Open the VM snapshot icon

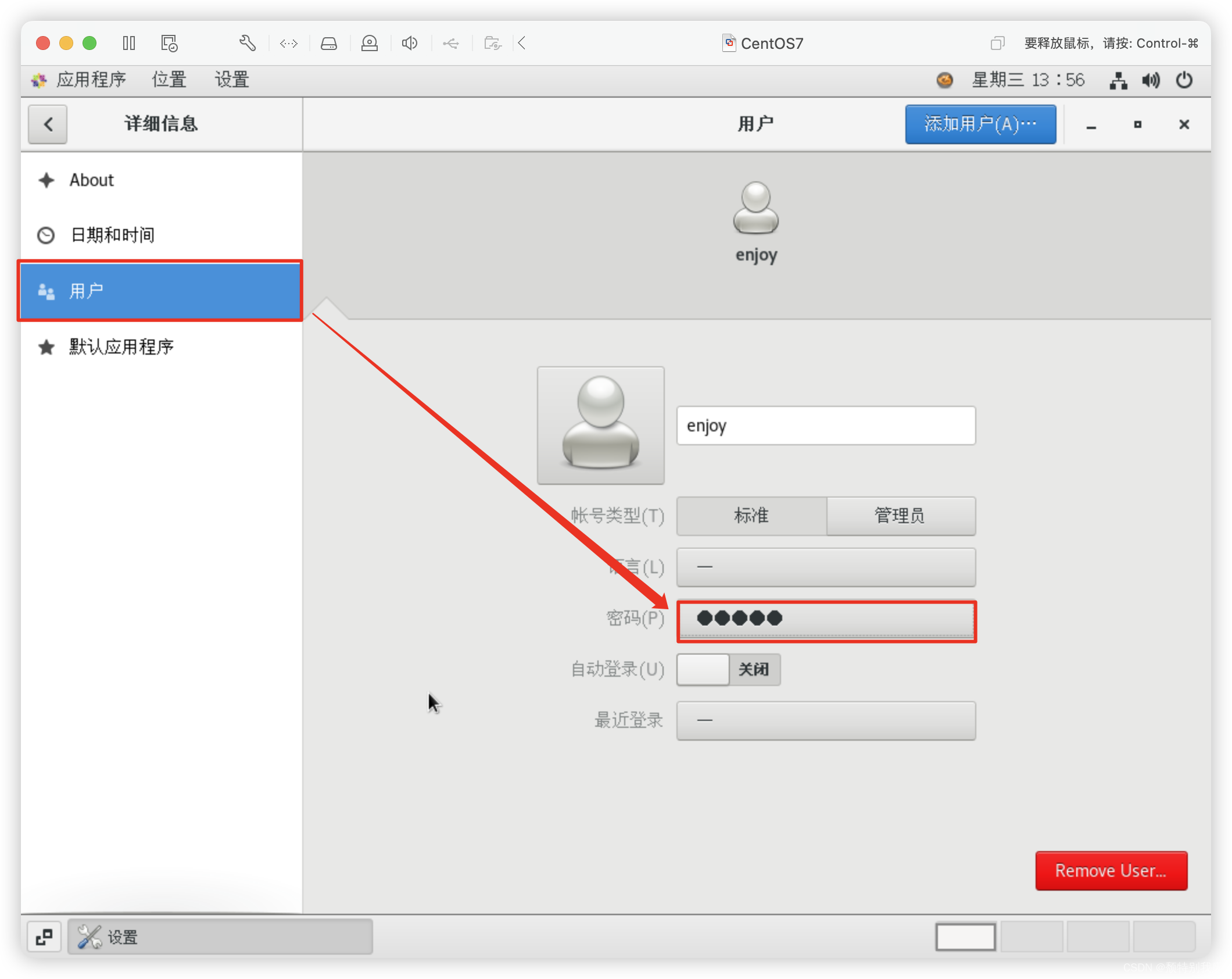pos(169,43)
